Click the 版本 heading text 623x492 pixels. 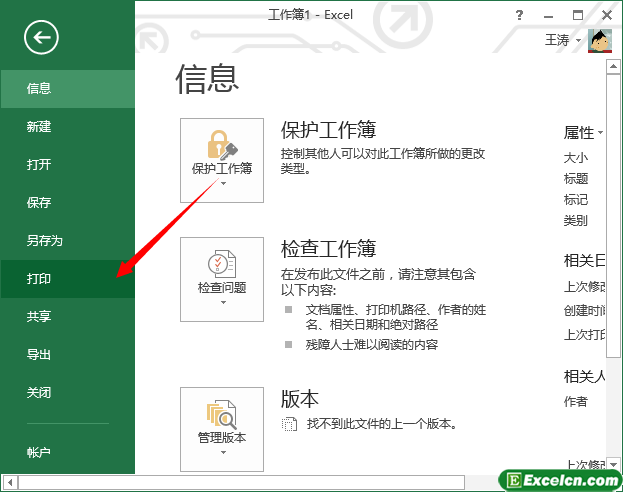pos(300,399)
